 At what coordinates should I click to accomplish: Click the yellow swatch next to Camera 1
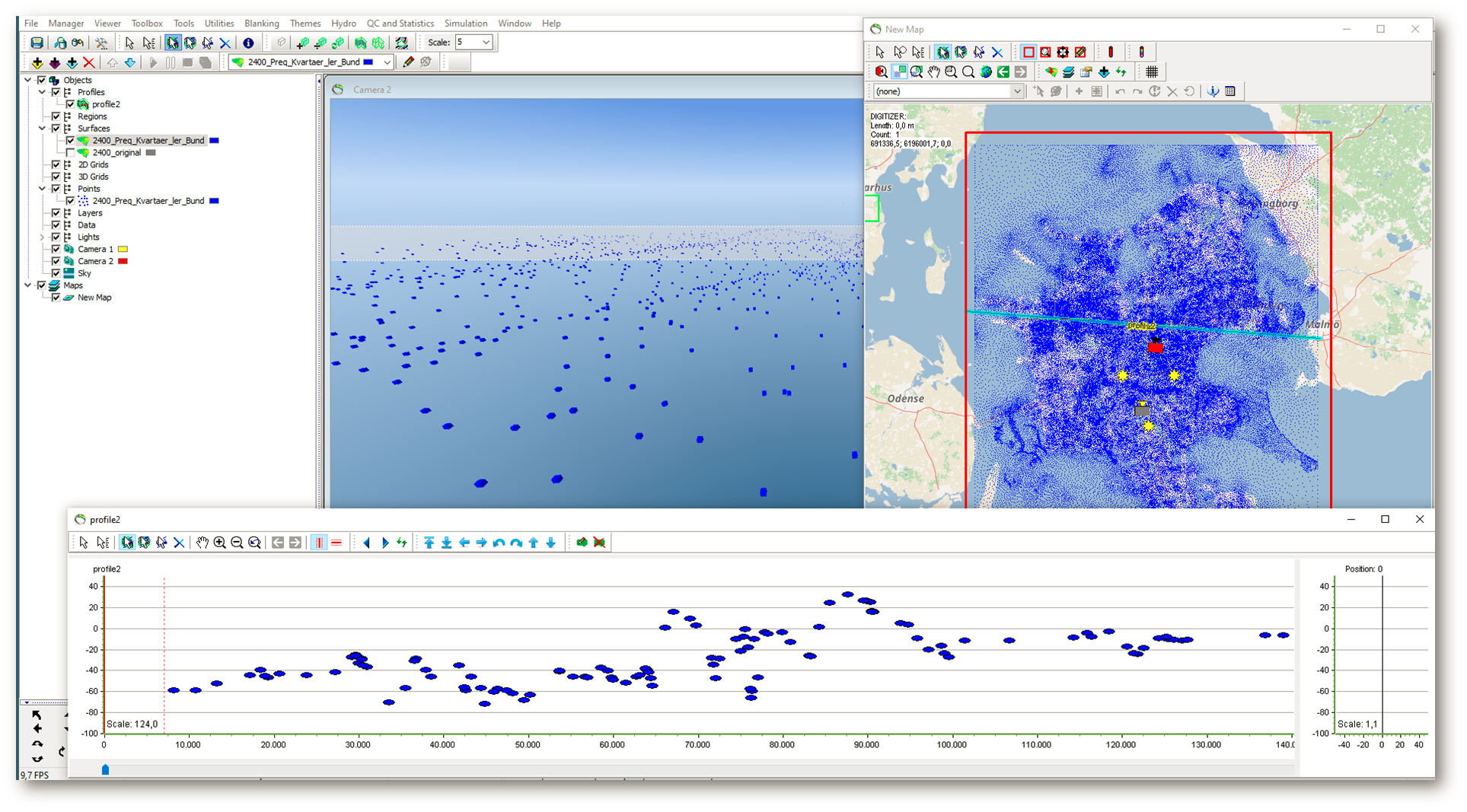point(123,250)
